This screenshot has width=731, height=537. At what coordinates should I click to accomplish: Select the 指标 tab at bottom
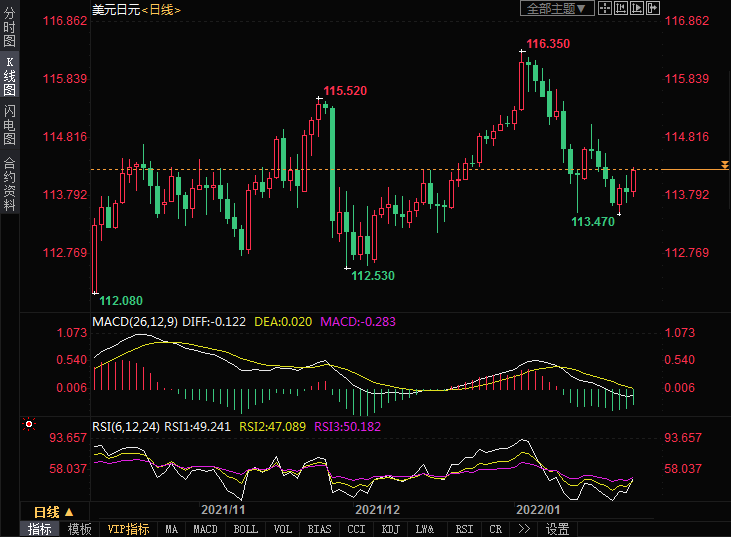(x=39, y=529)
